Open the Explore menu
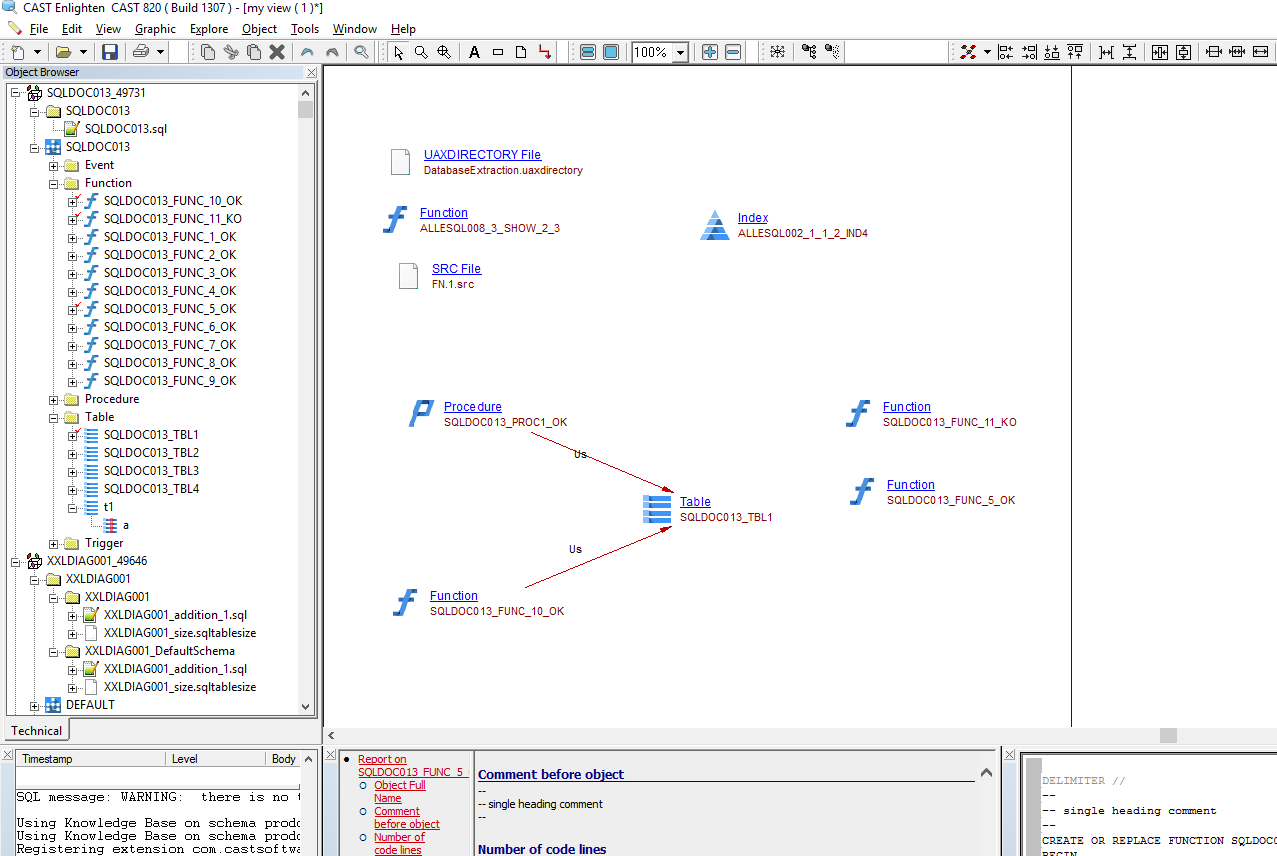The width and height of the screenshot is (1277, 856). coord(209,29)
